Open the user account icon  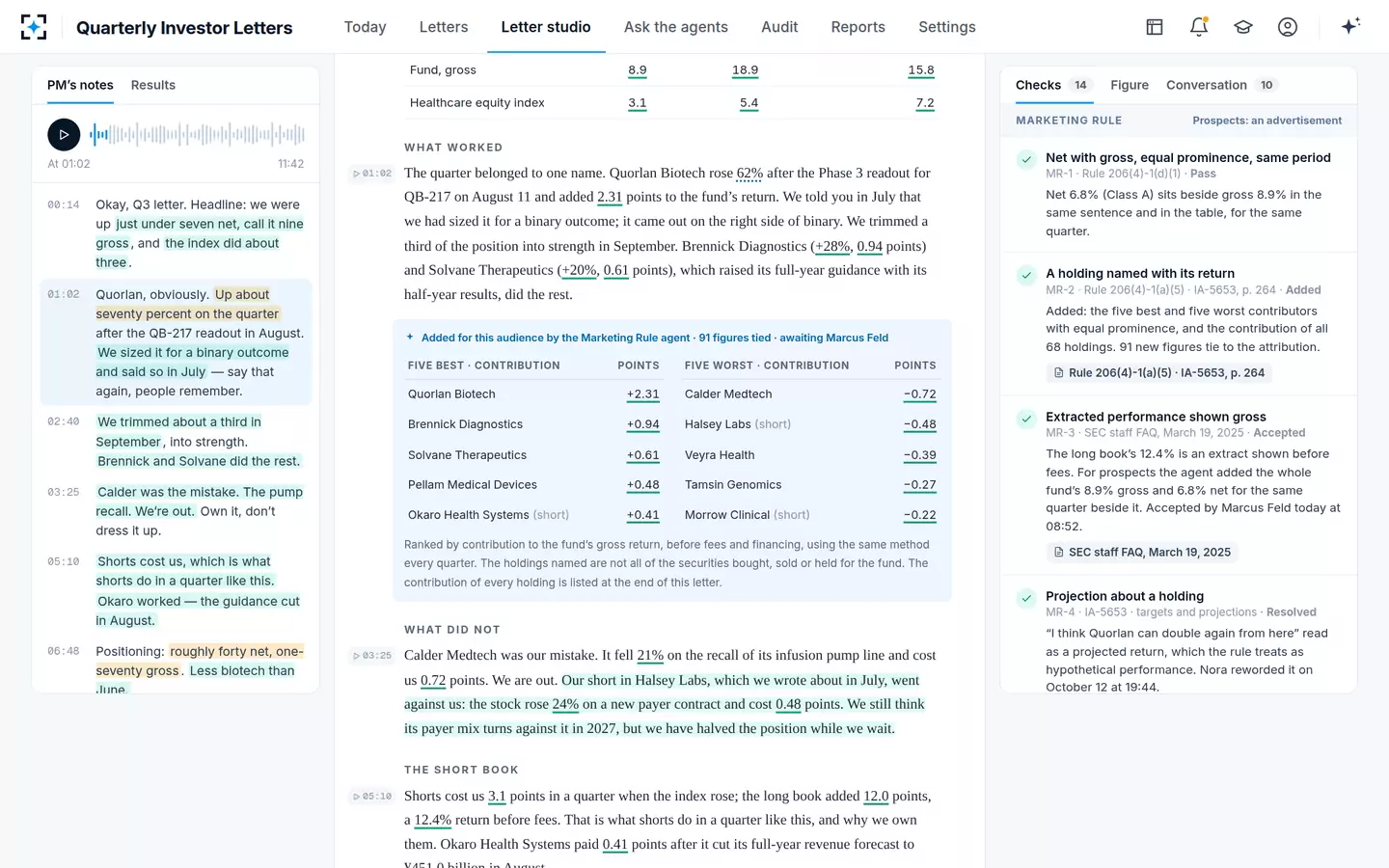pos(1288,27)
